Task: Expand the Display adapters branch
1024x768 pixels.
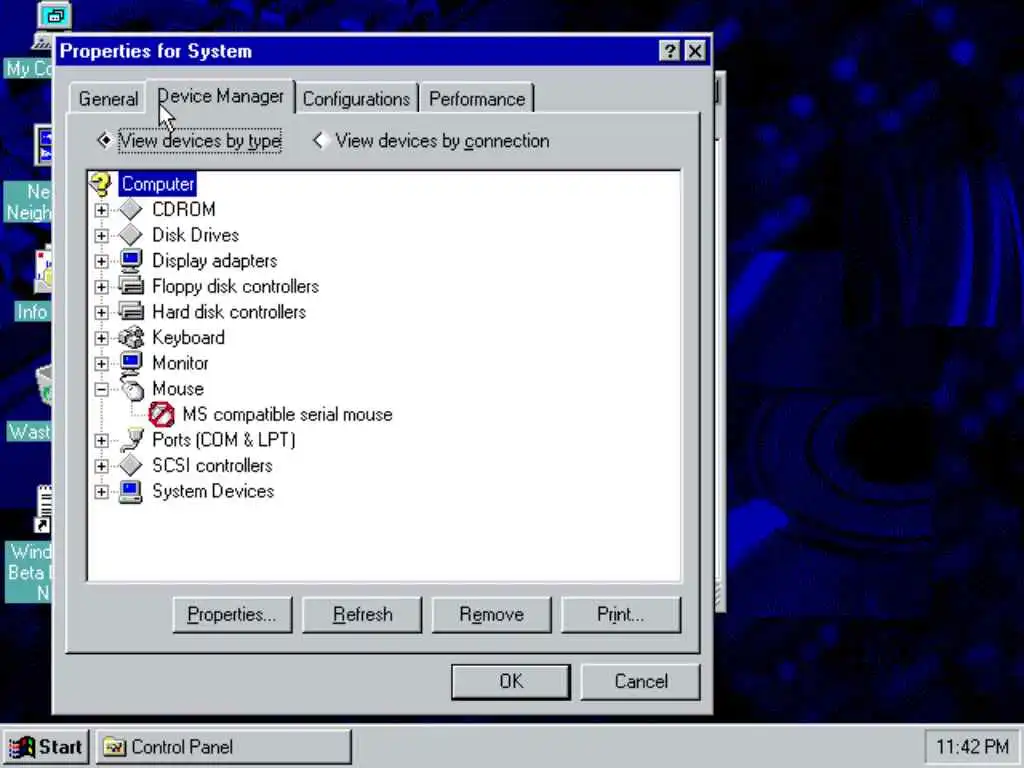Action: (x=101, y=261)
